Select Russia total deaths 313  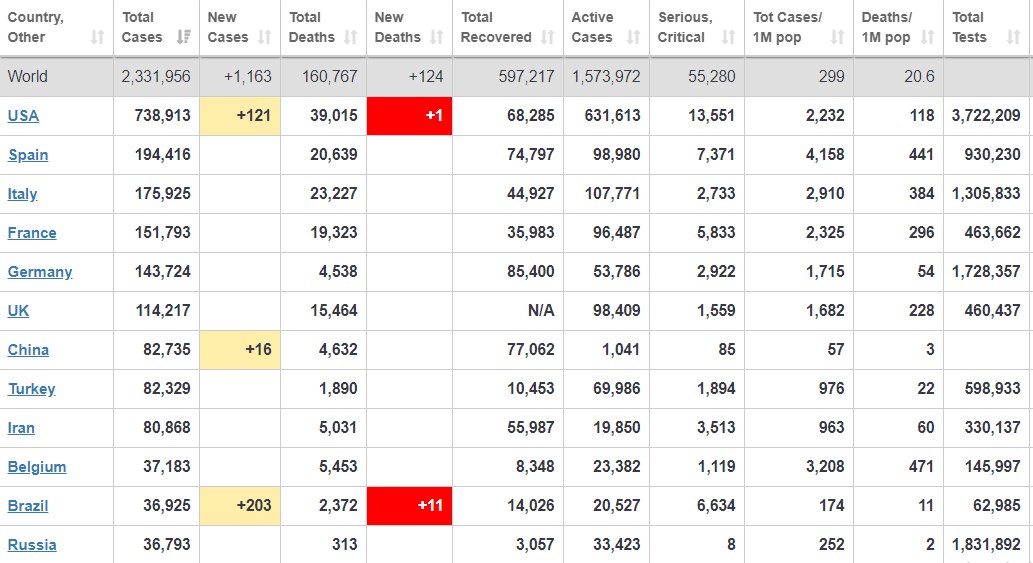(345, 545)
